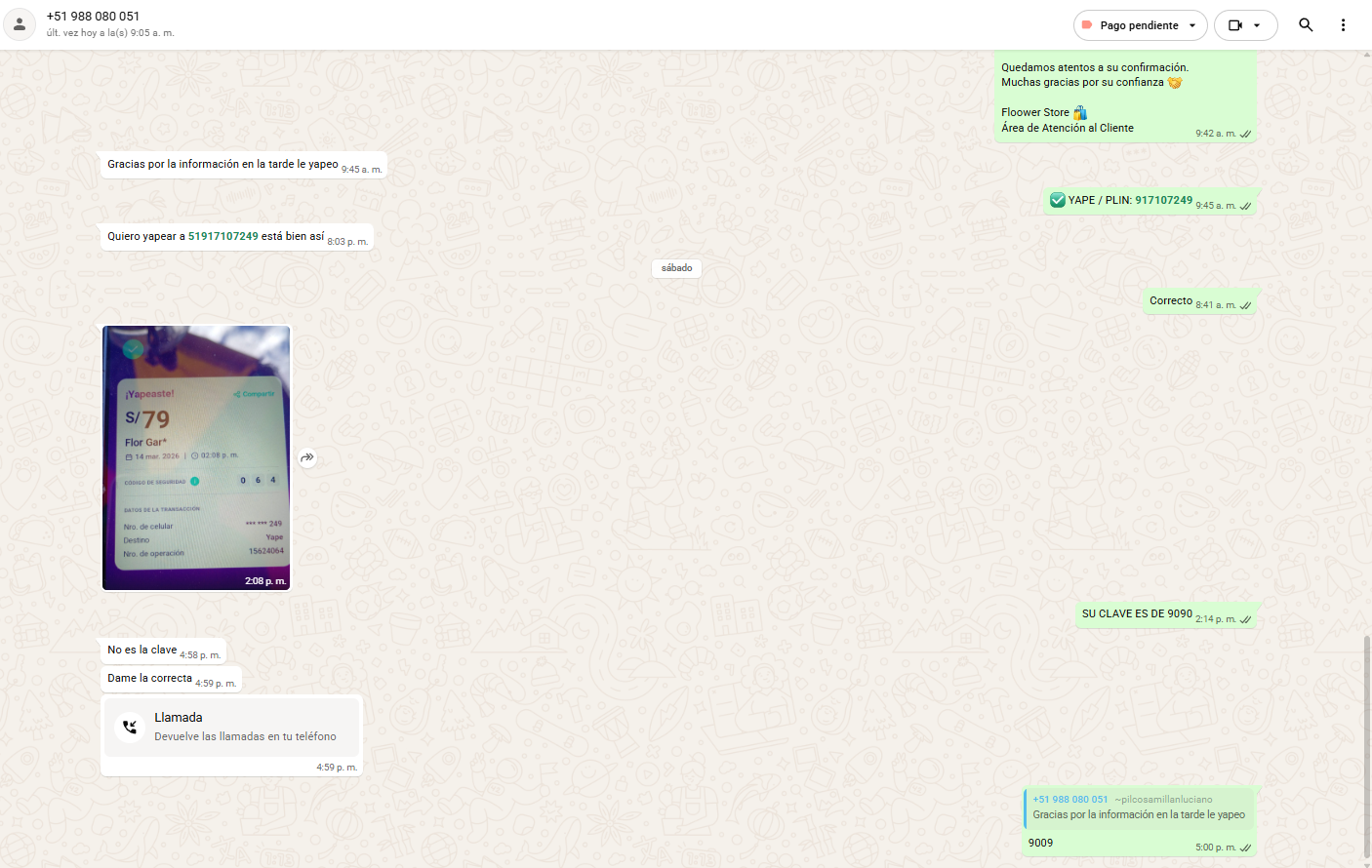The height and width of the screenshot is (868, 1372).
Task: Click the "No es la clave" message
Action: pyautogui.click(x=142, y=651)
